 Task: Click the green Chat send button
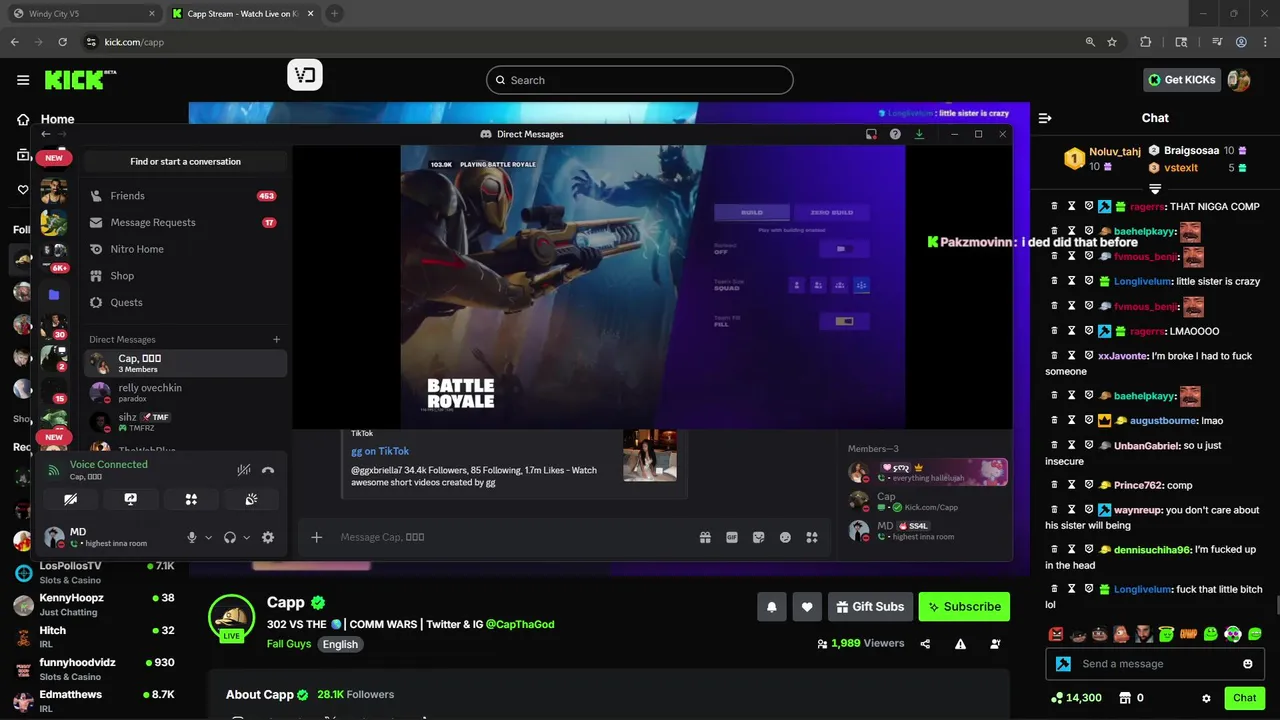pos(1244,698)
